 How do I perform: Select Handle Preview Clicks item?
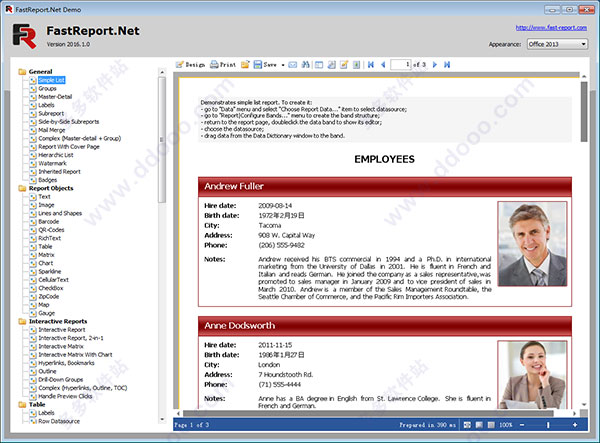65,396
